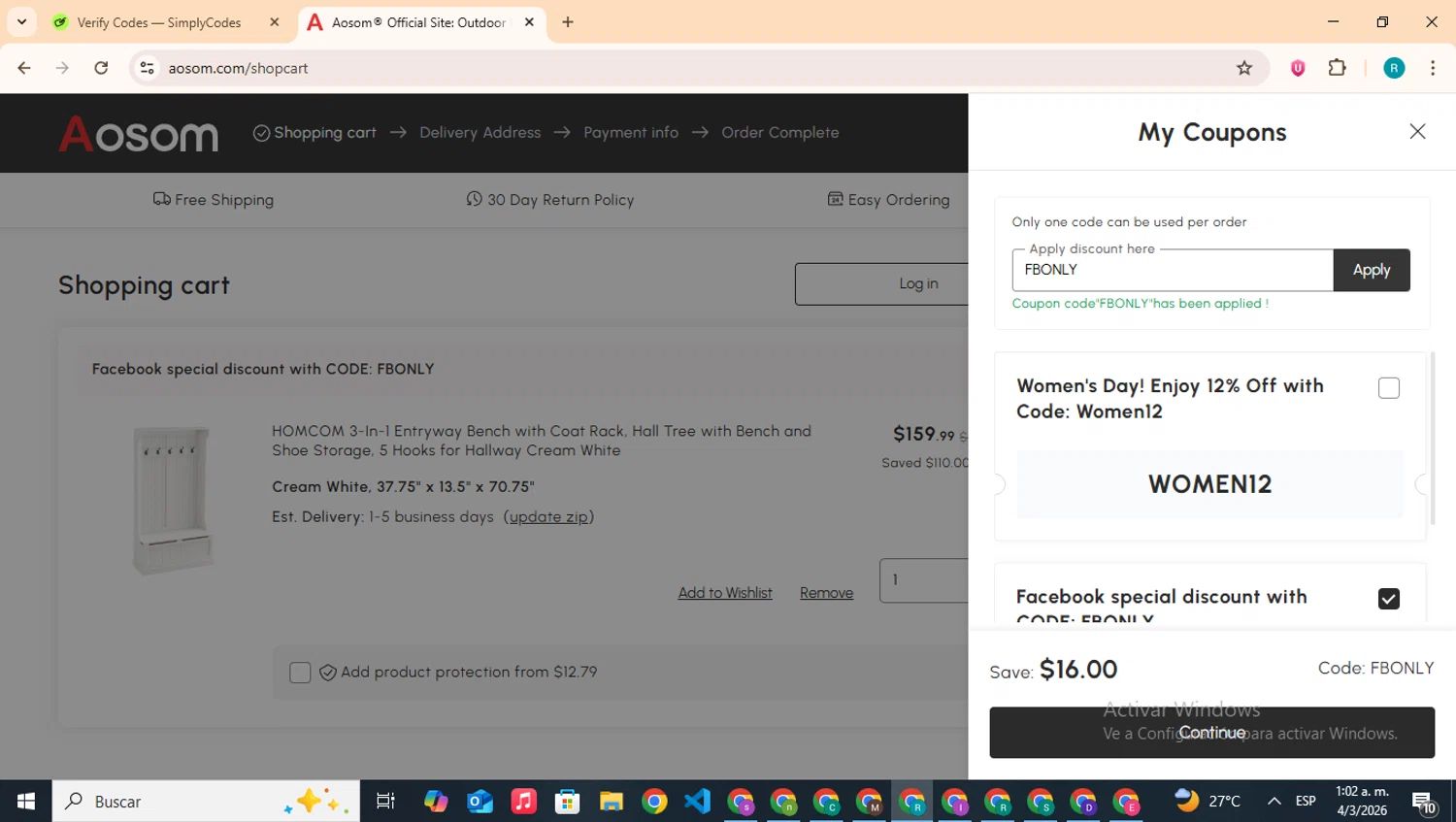The width and height of the screenshot is (1456, 822).
Task: Click the Buscar taskbar search box
Action: point(206,802)
